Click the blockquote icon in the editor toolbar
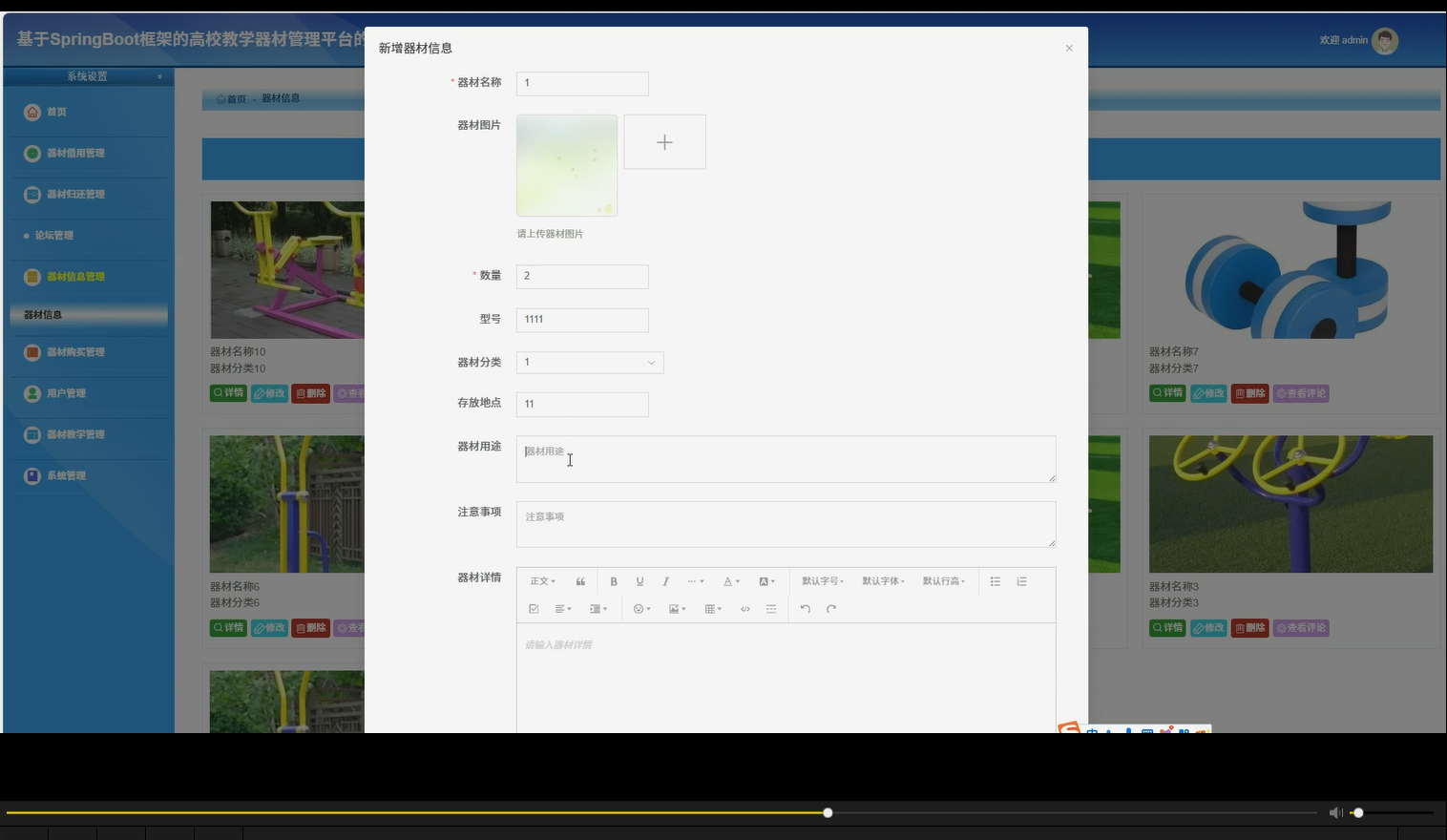The height and width of the screenshot is (840, 1447). click(580, 580)
